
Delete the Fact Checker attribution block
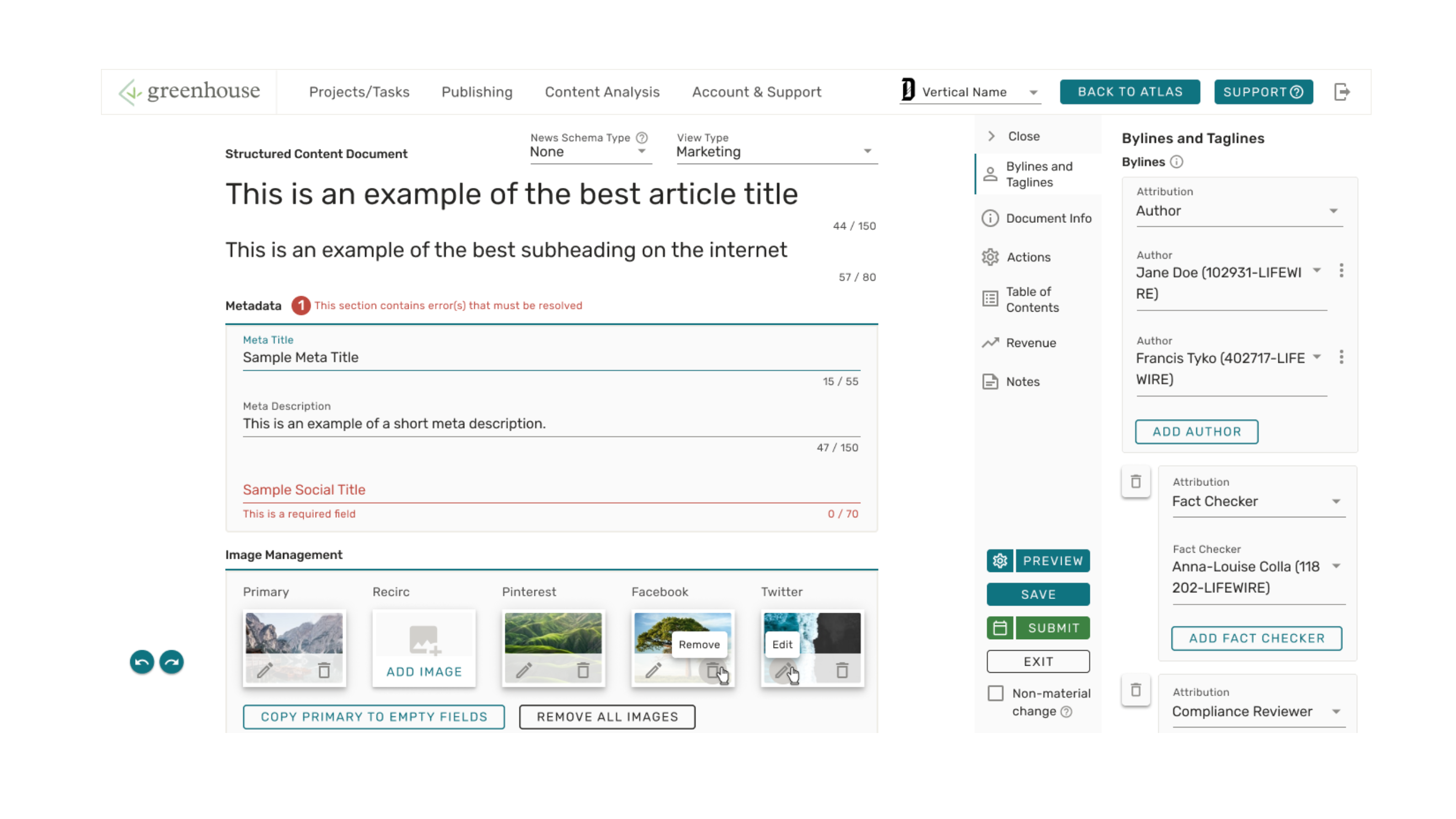(1135, 481)
